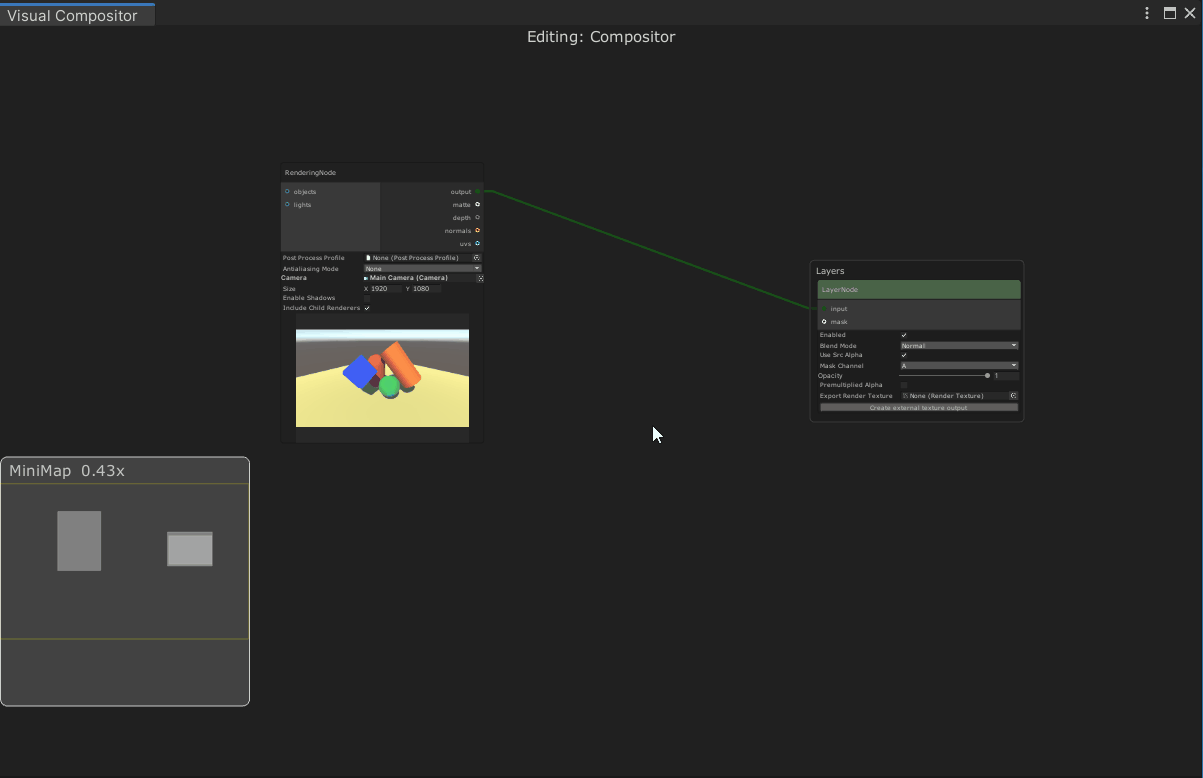Click the uvs output port
1203x778 pixels.
point(477,243)
